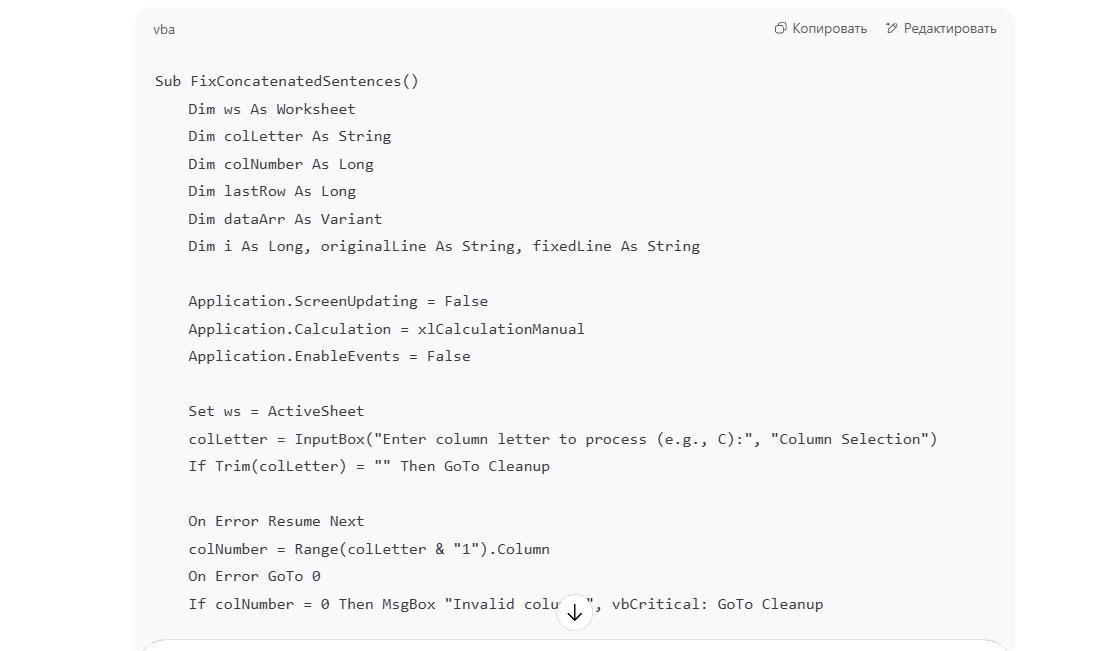Click the Редактировать text label
Image resolution: width=1096 pixels, height=651 pixels.
(x=950, y=28)
